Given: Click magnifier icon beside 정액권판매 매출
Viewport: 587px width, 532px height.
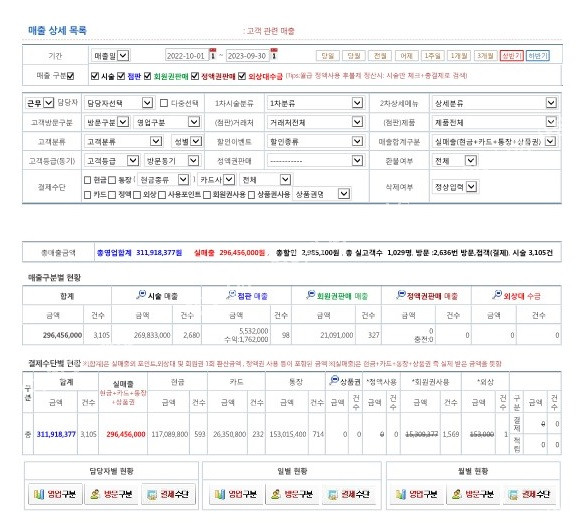Looking at the screenshot, I should pos(401,295).
